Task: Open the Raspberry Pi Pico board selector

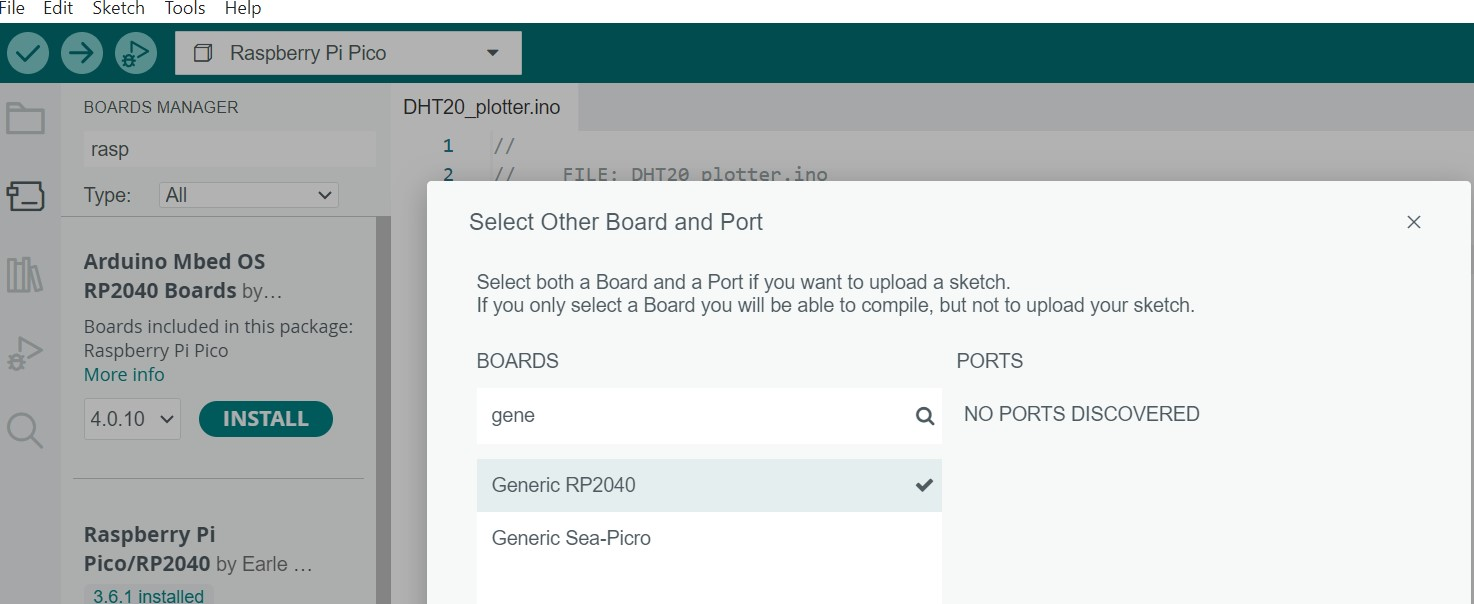Action: (348, 53)
